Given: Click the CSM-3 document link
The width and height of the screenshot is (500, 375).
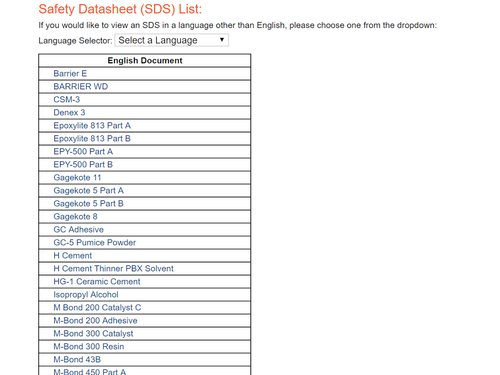Looking at the screenshot, I should (67, 100).
